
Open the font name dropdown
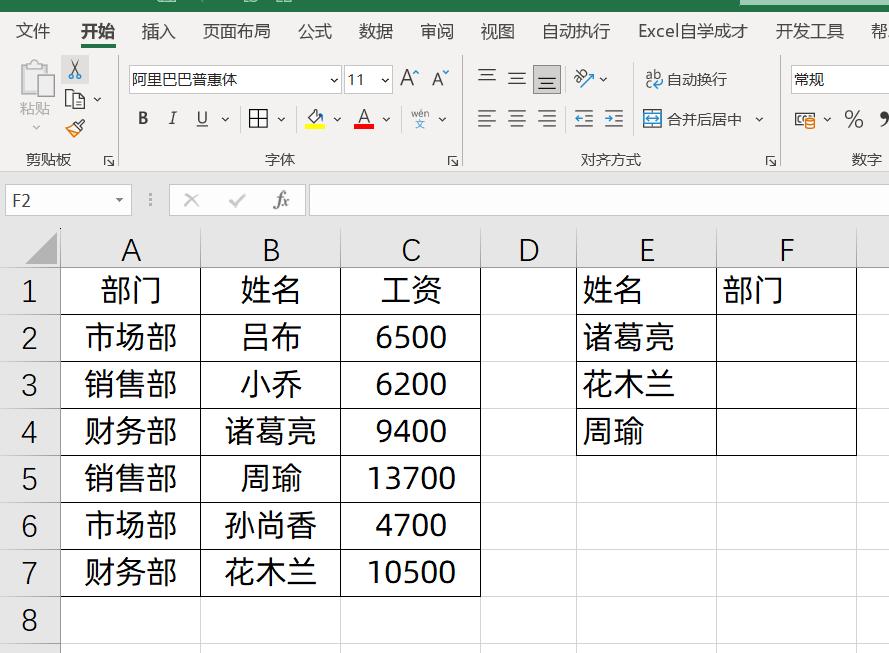[x=333, y=78]
